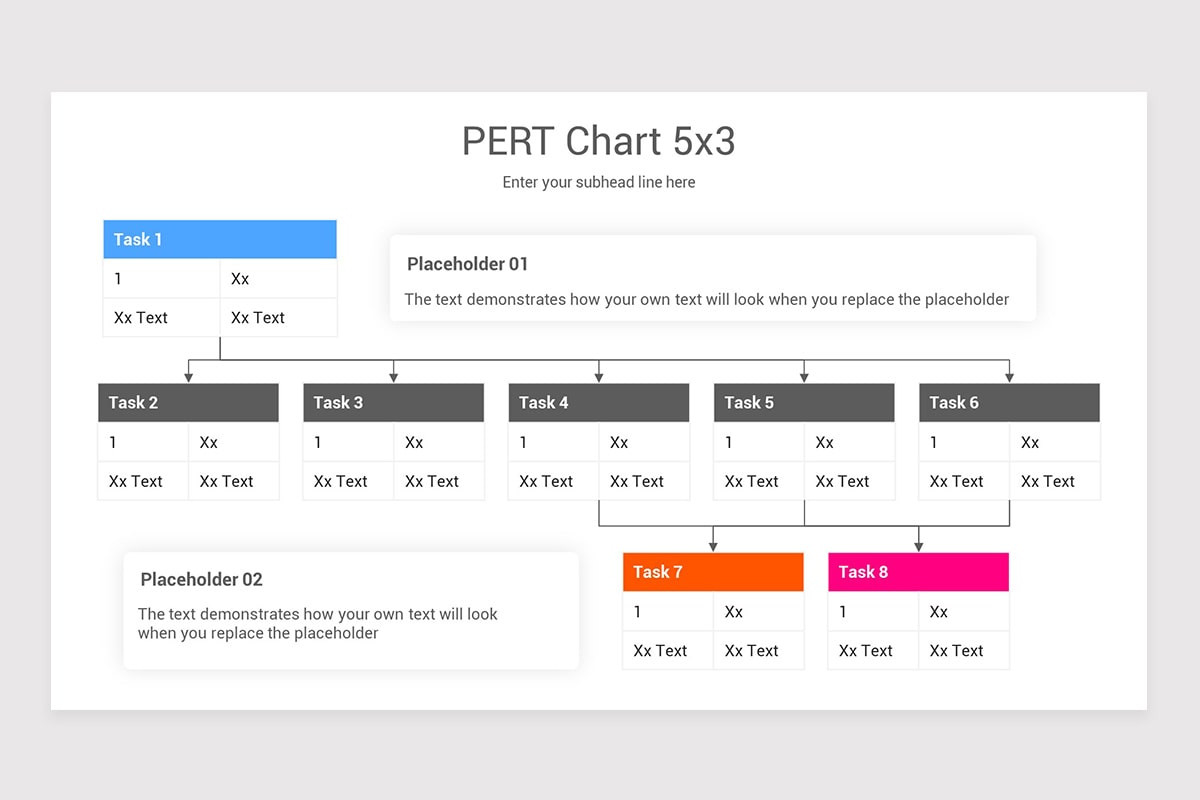Click the arrowhead pointing to Task 8
The image size is (1200, 800).
(x=918, y=546)
